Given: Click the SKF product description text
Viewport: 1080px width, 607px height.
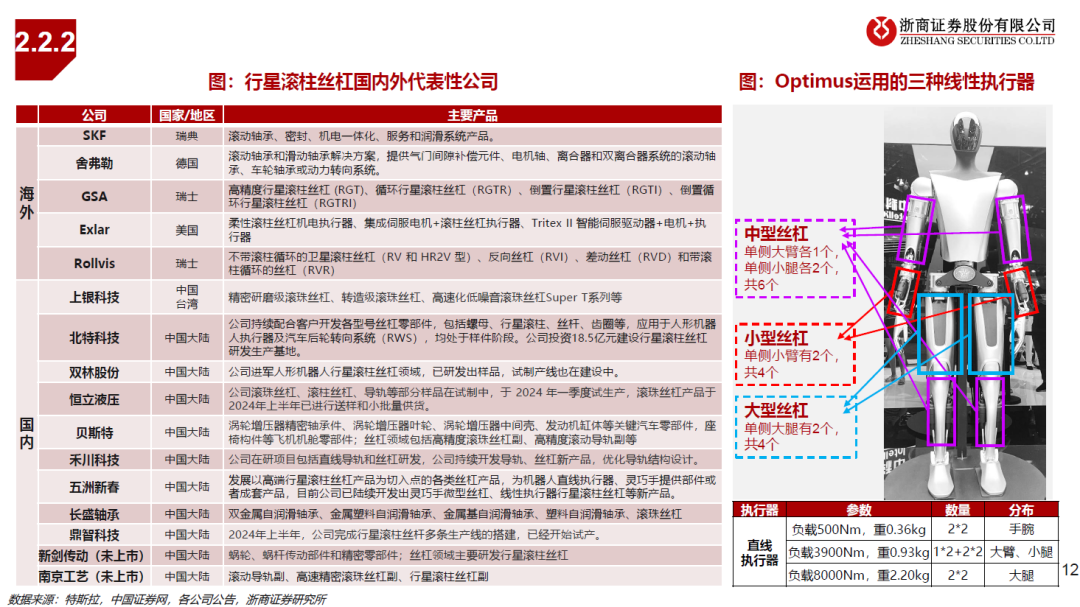Looking at the screenshot, I should point(362,136).
